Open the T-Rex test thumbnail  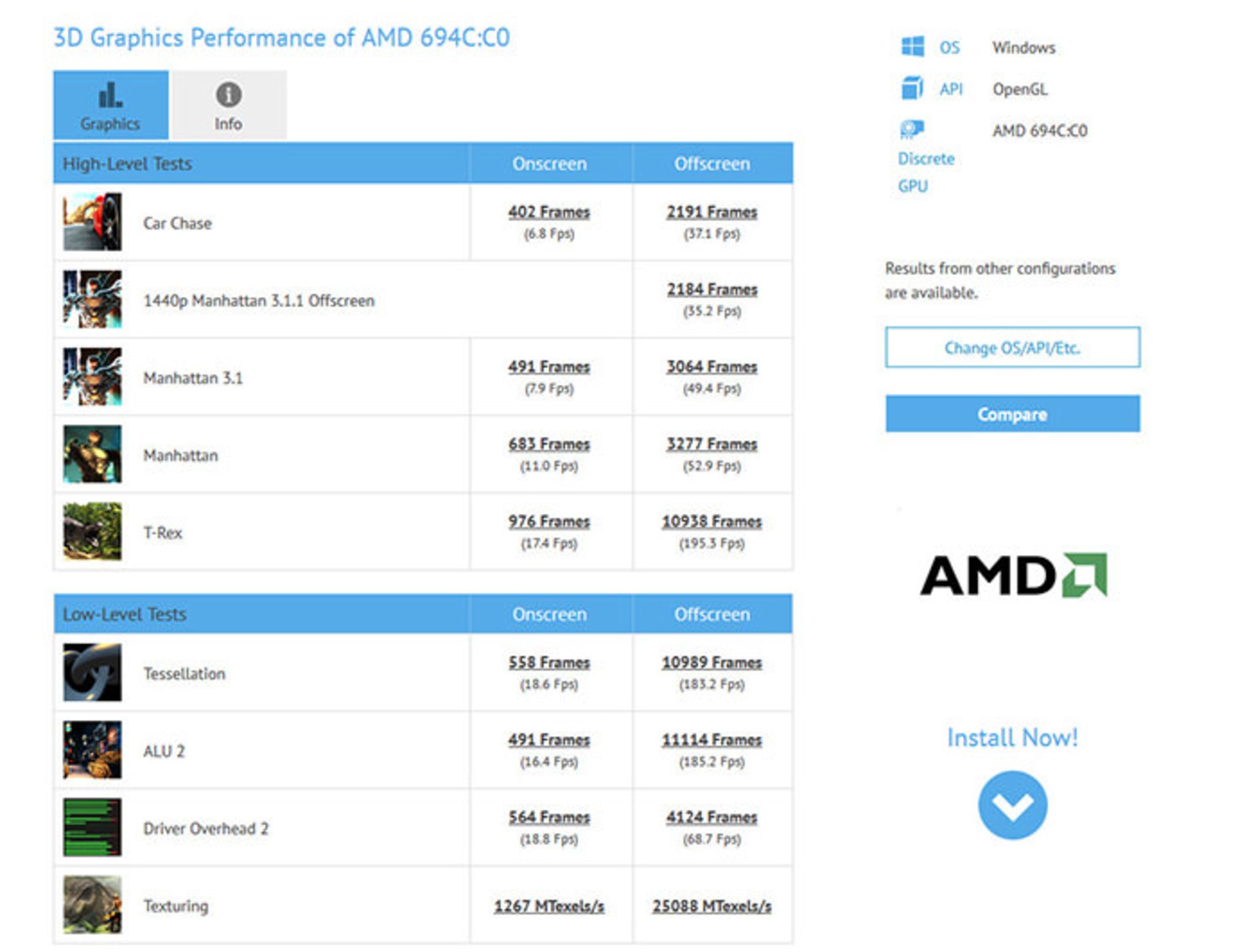(92, 531)
